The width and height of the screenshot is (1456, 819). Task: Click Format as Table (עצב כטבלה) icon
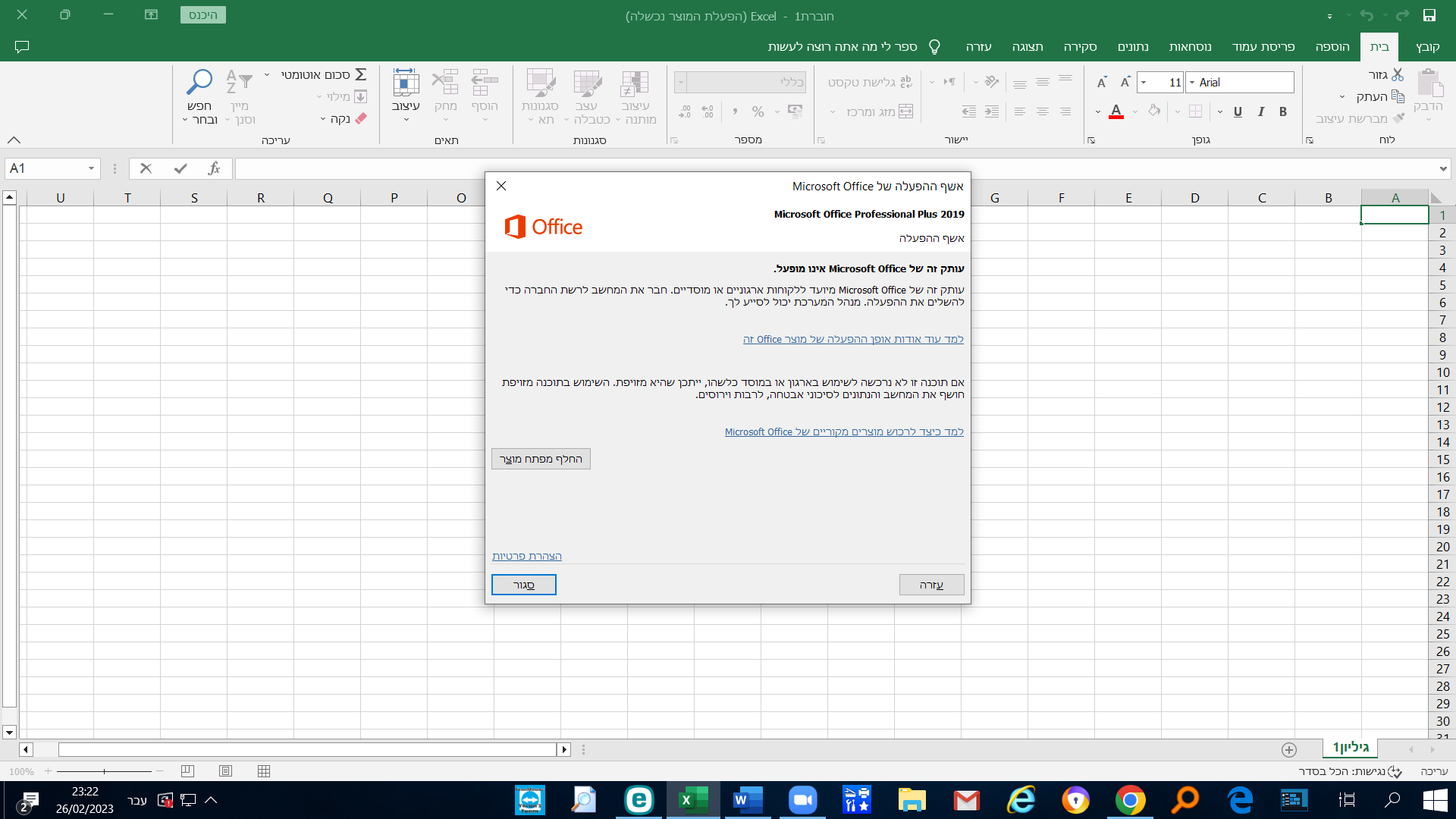[587, 83]
